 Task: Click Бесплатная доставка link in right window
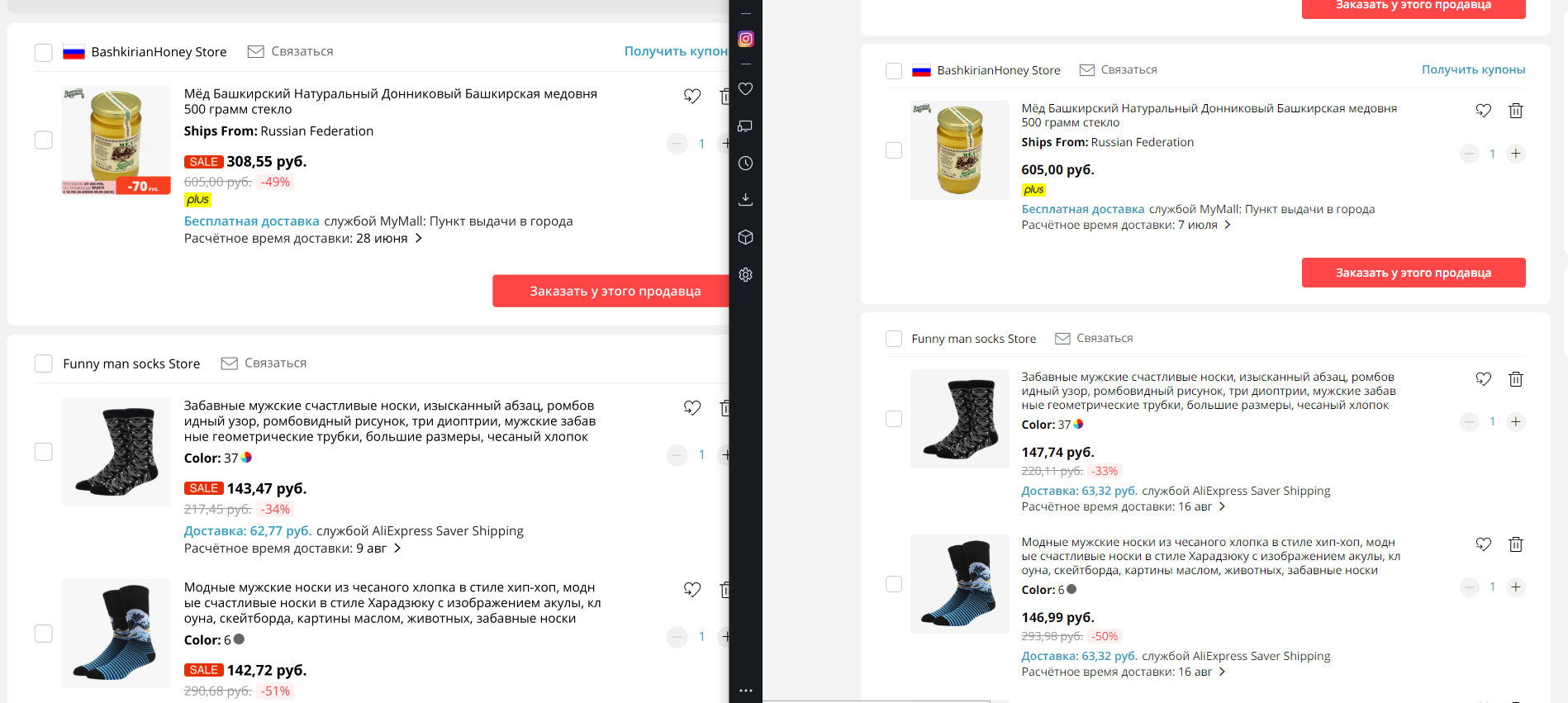pos(1083,209)
